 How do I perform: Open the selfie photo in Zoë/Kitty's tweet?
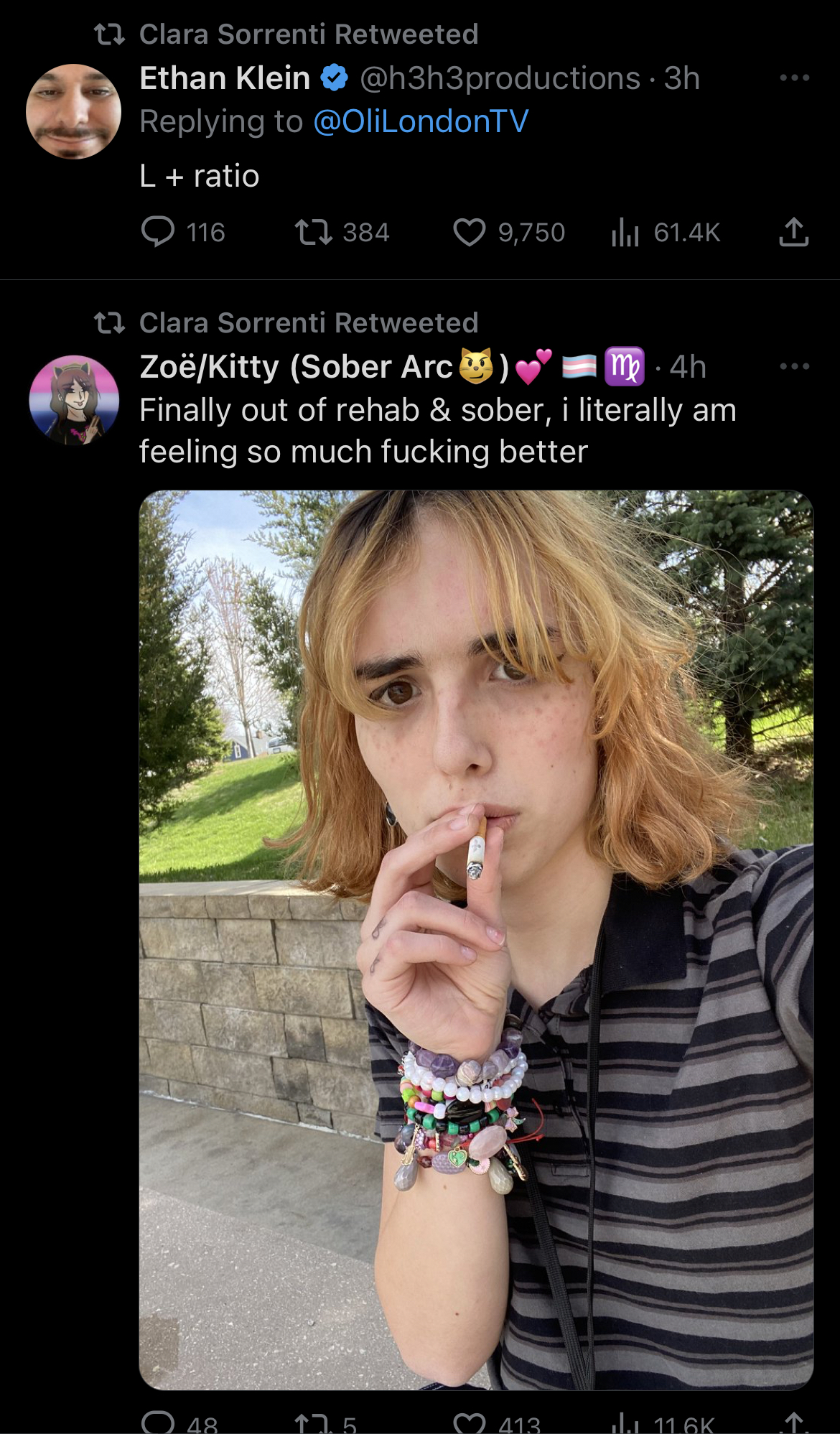(476, 940)
